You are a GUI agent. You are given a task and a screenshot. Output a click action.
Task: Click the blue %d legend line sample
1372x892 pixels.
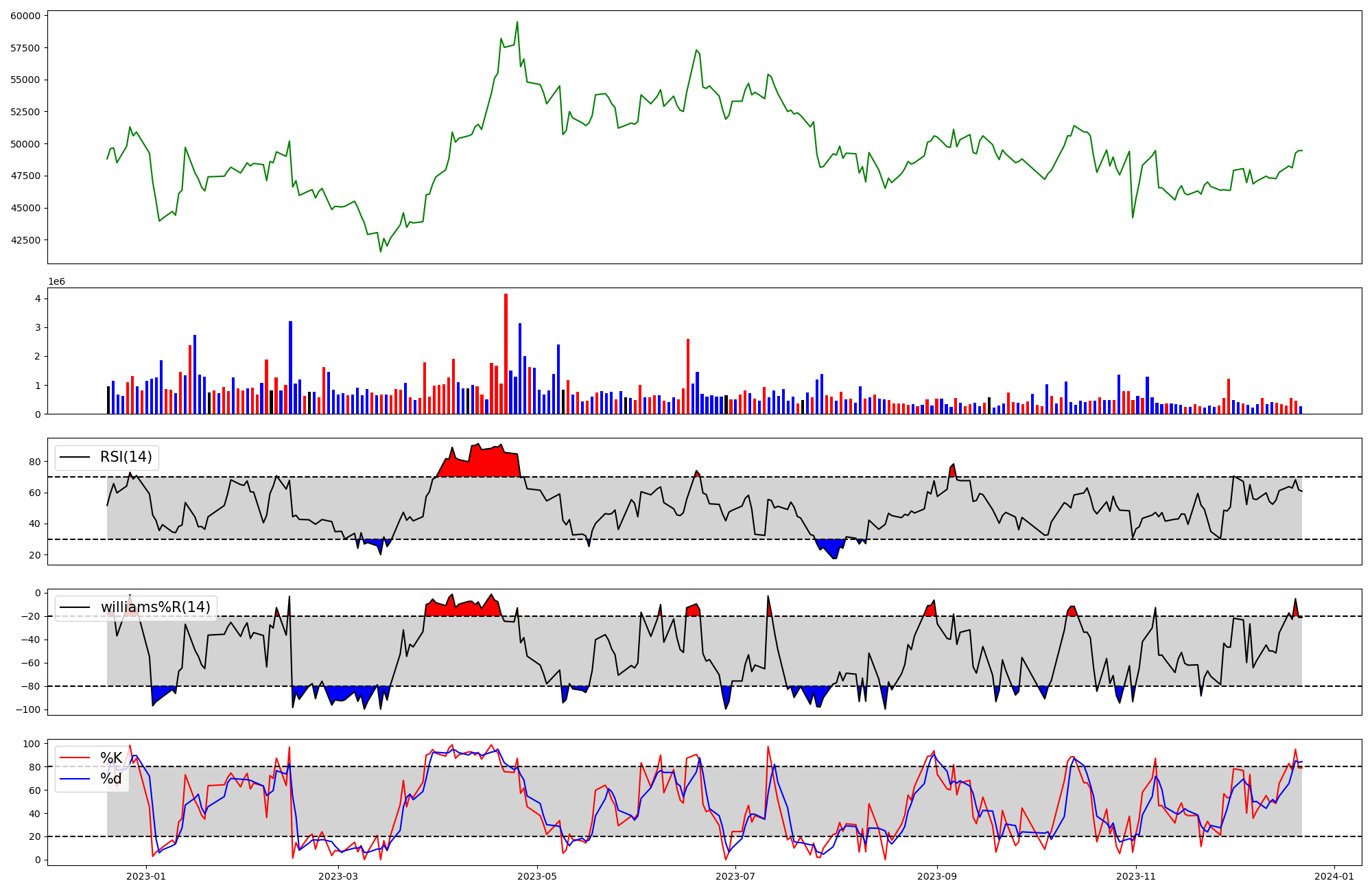pyautogui.click(x=75, y=778)
